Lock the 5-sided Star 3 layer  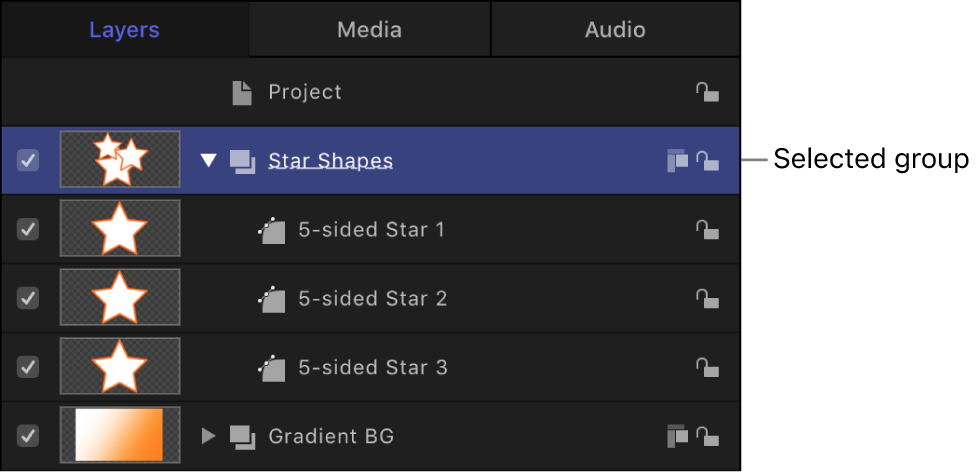pos(707,367)
